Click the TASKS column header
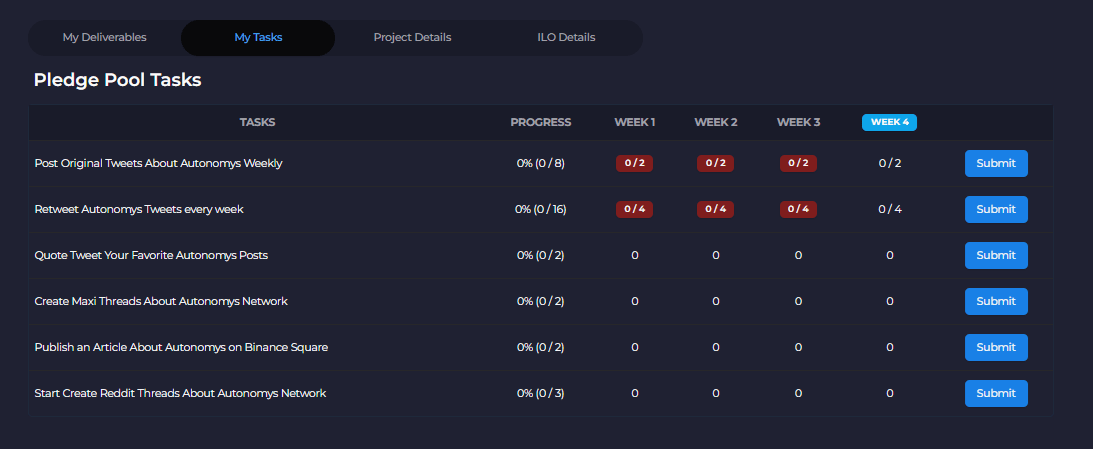Viewport: 1093px width, 449px height. [257, 122]
